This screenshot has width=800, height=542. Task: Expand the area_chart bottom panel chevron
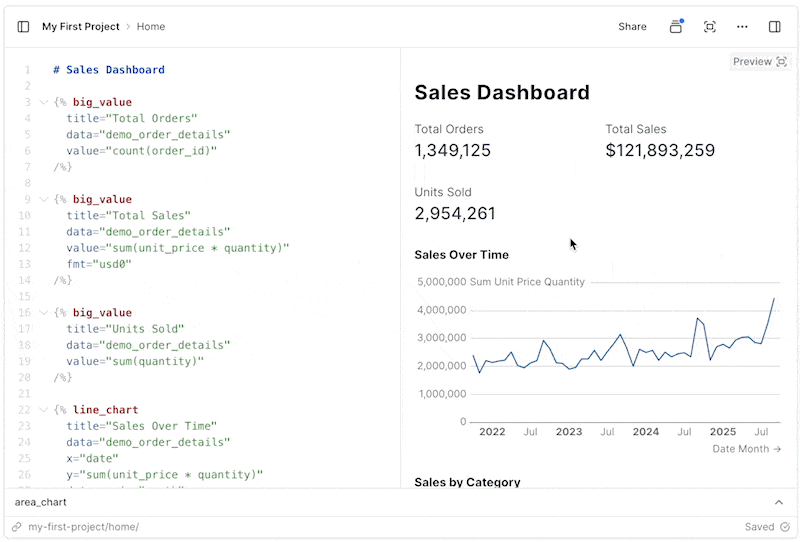pos(779,502)
